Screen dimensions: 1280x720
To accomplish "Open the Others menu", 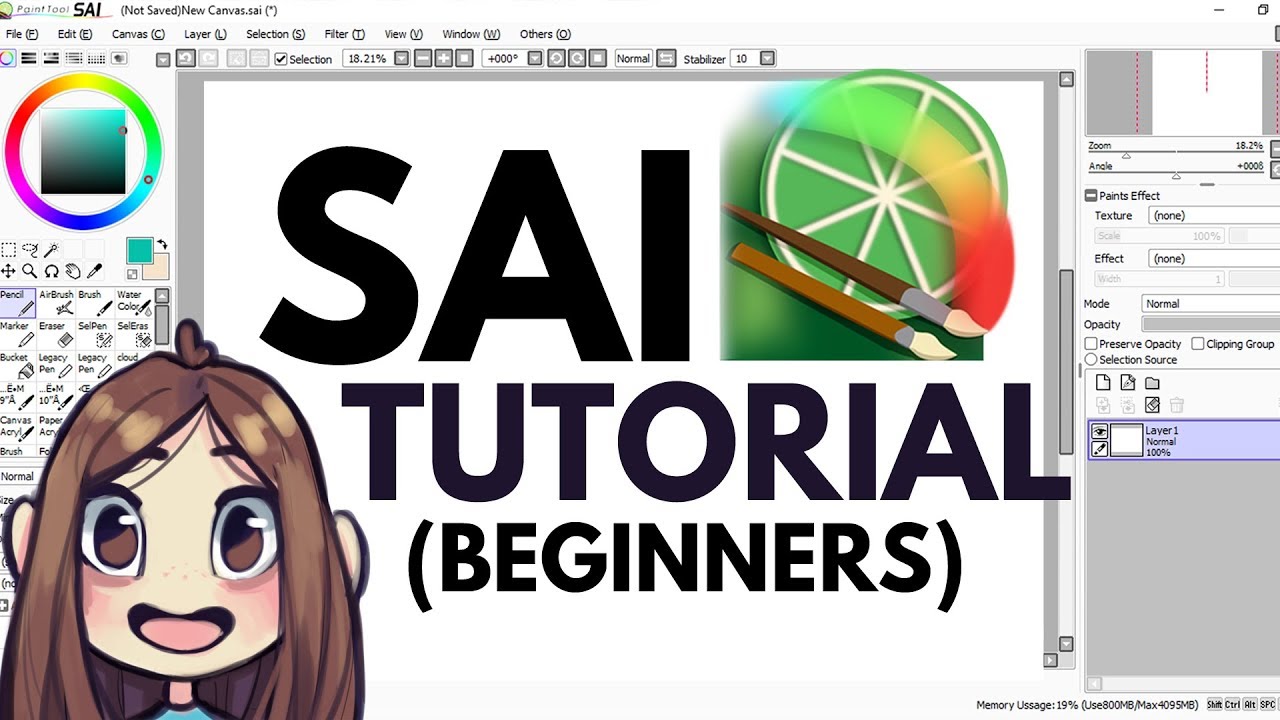I will point(545,34).
